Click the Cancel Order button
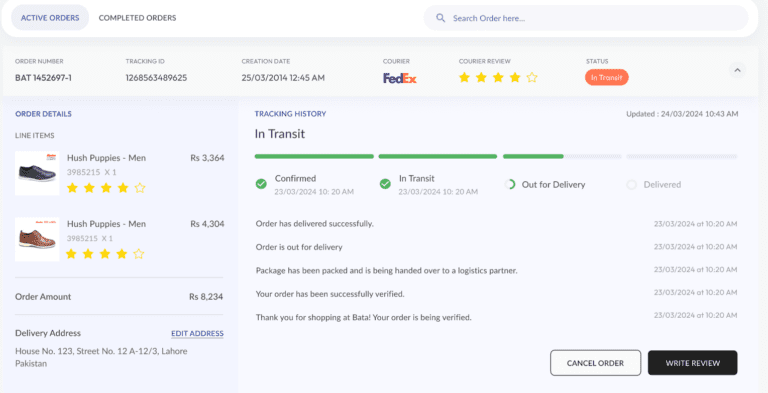 (595, 363)
